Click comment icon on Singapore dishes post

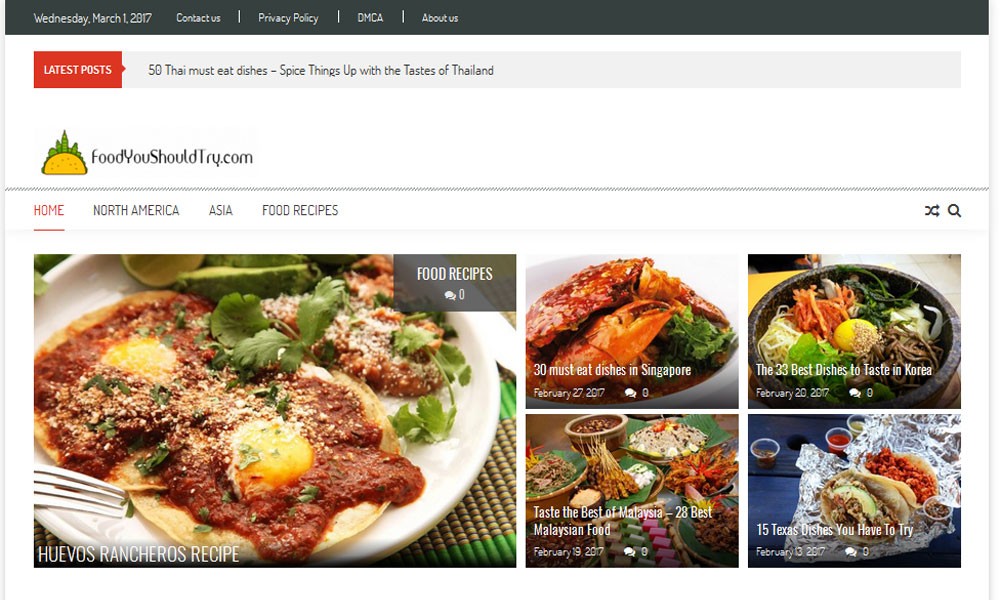630,393
